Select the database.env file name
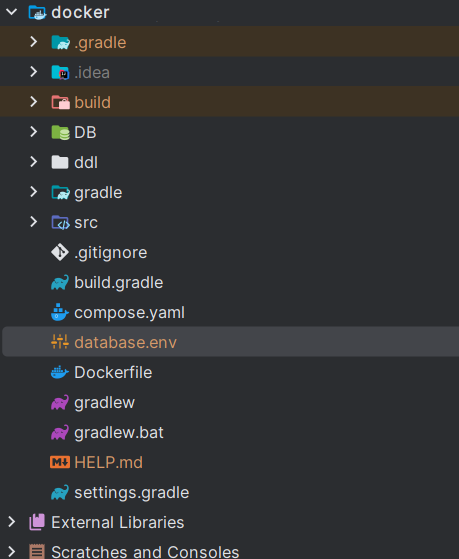 coord(126,342)
